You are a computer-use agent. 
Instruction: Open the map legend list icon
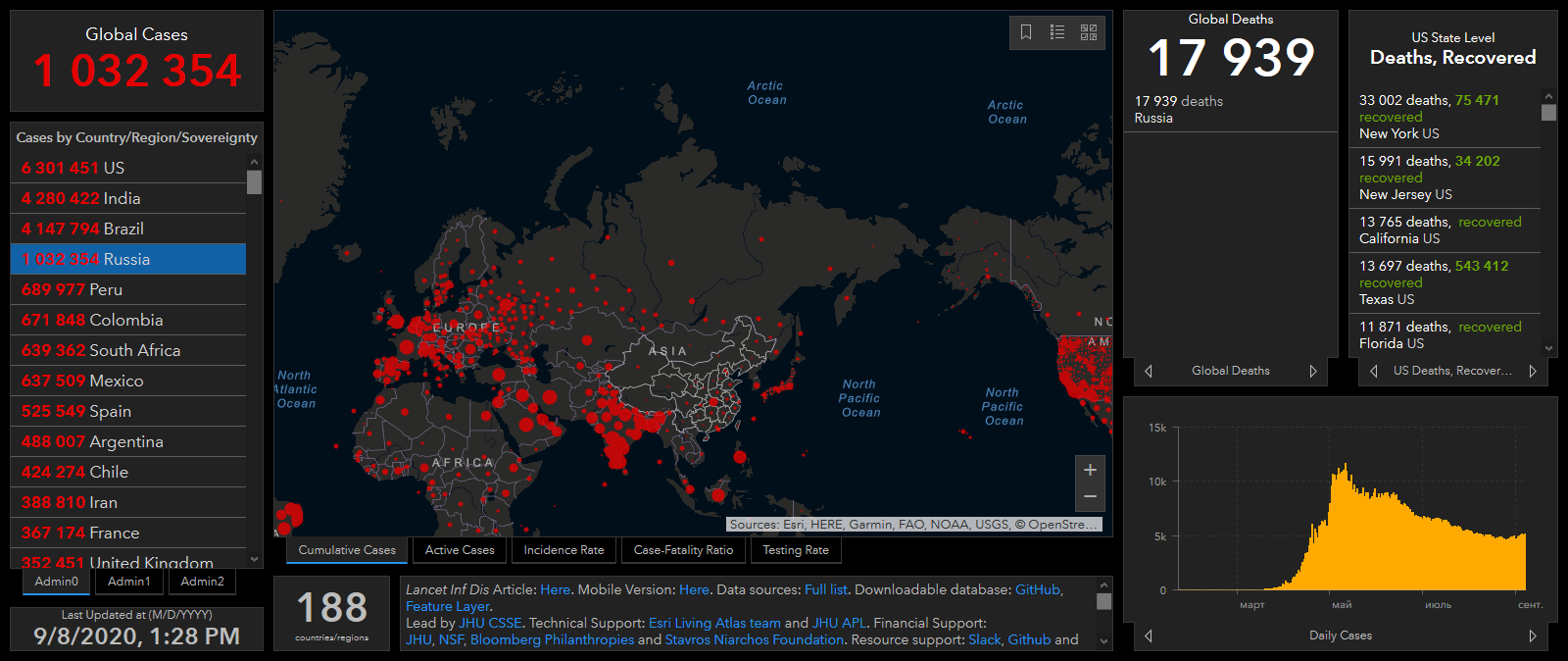[1057, 32]
